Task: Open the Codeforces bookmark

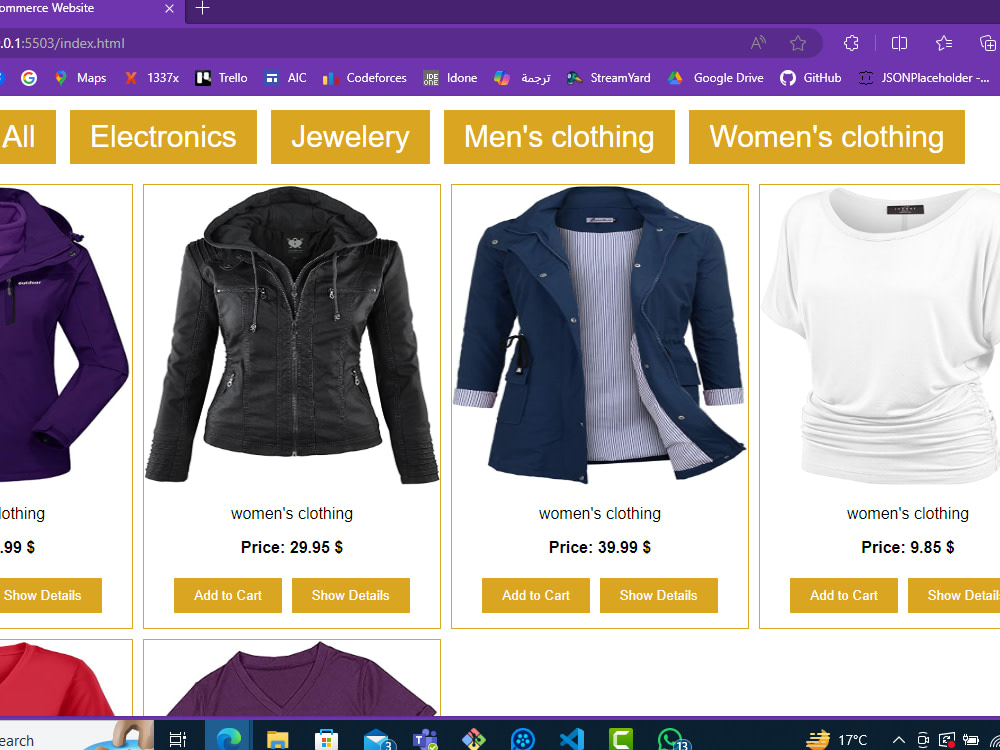Action: coord(364,78)
